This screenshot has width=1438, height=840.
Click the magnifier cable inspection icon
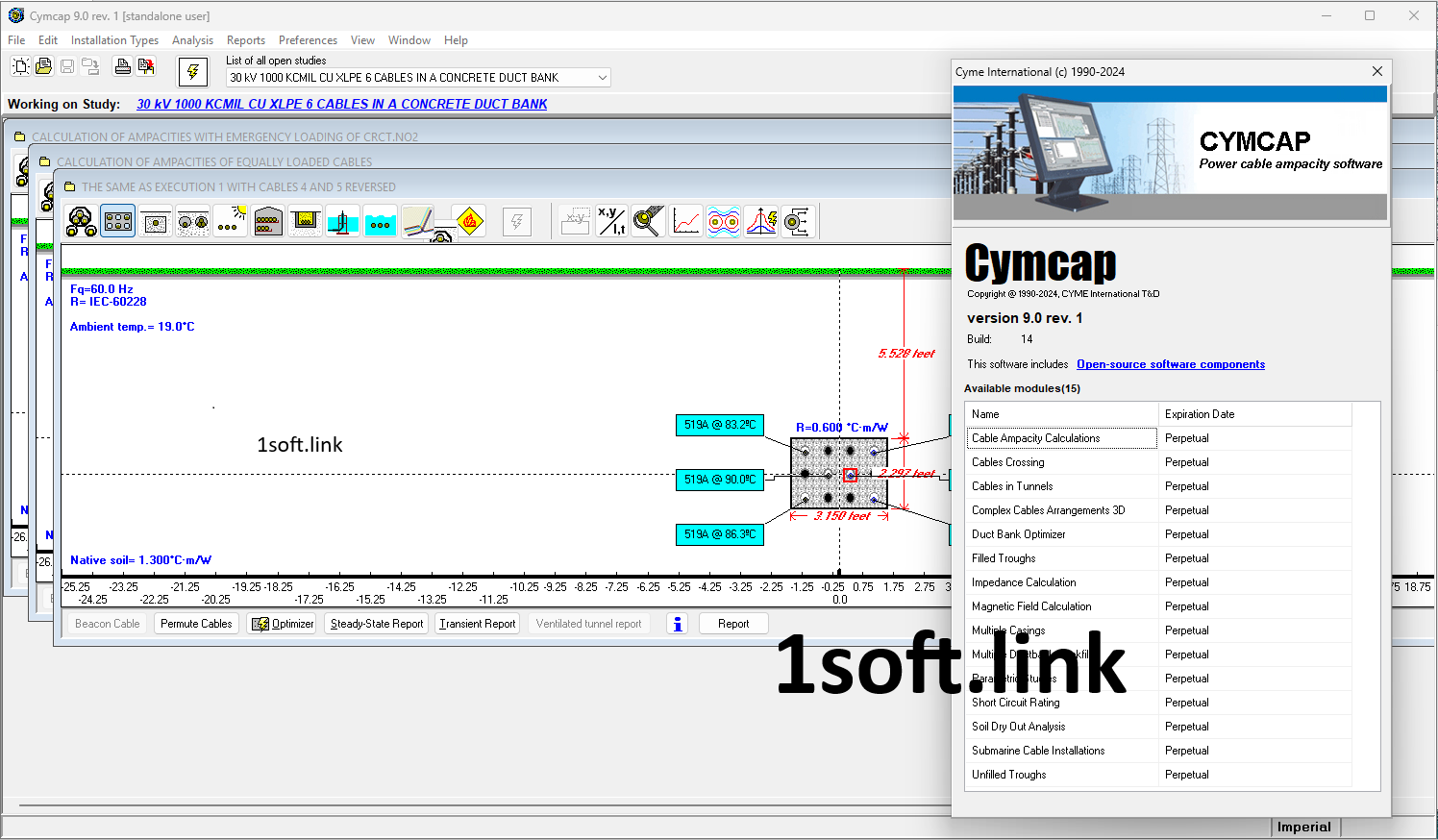[649, 222]
